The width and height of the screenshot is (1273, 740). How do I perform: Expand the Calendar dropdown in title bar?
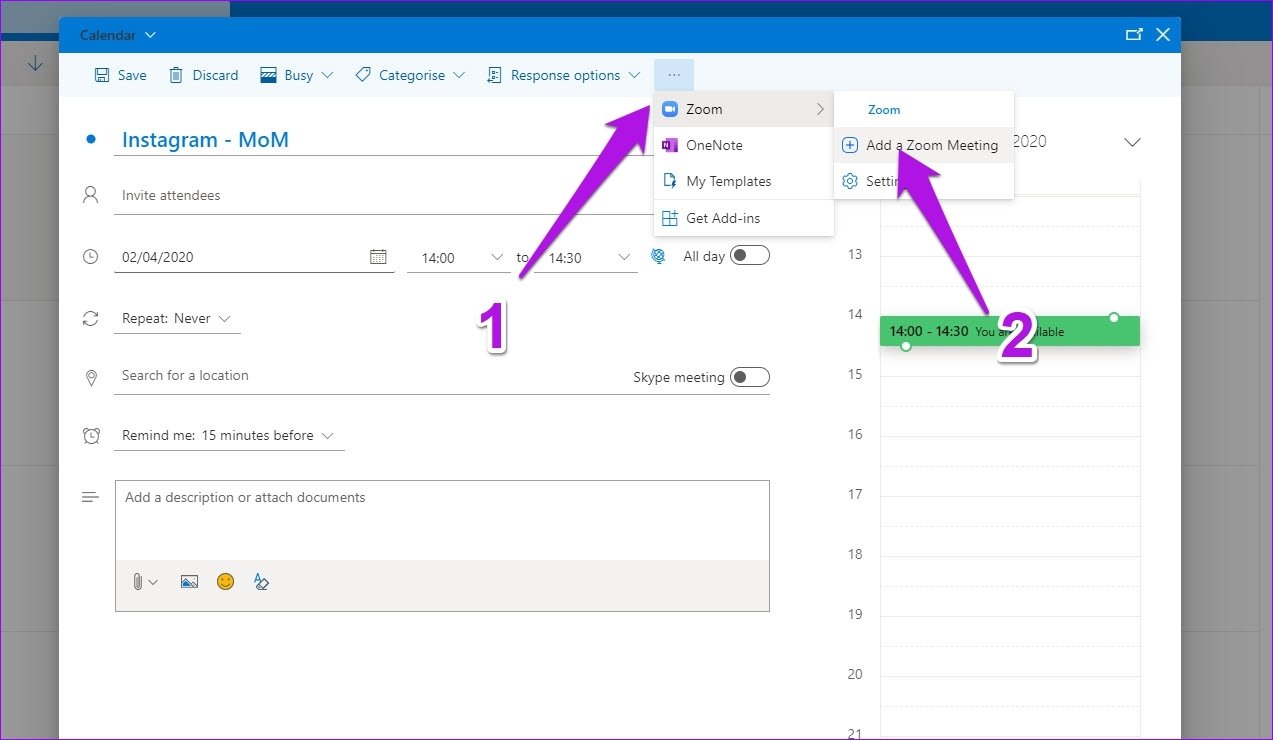pos(151,35)
